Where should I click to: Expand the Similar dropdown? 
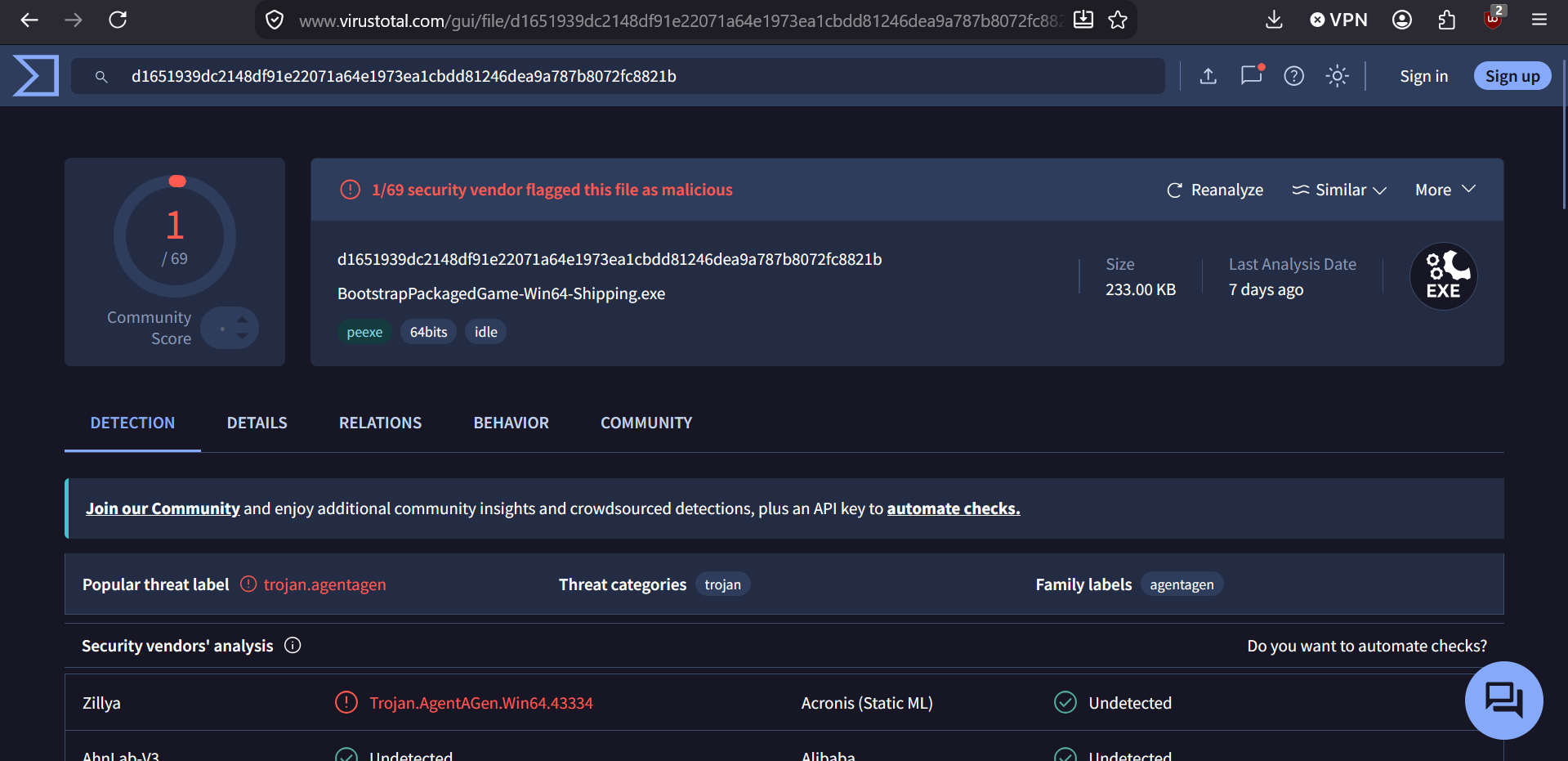tap(1339, 190)
